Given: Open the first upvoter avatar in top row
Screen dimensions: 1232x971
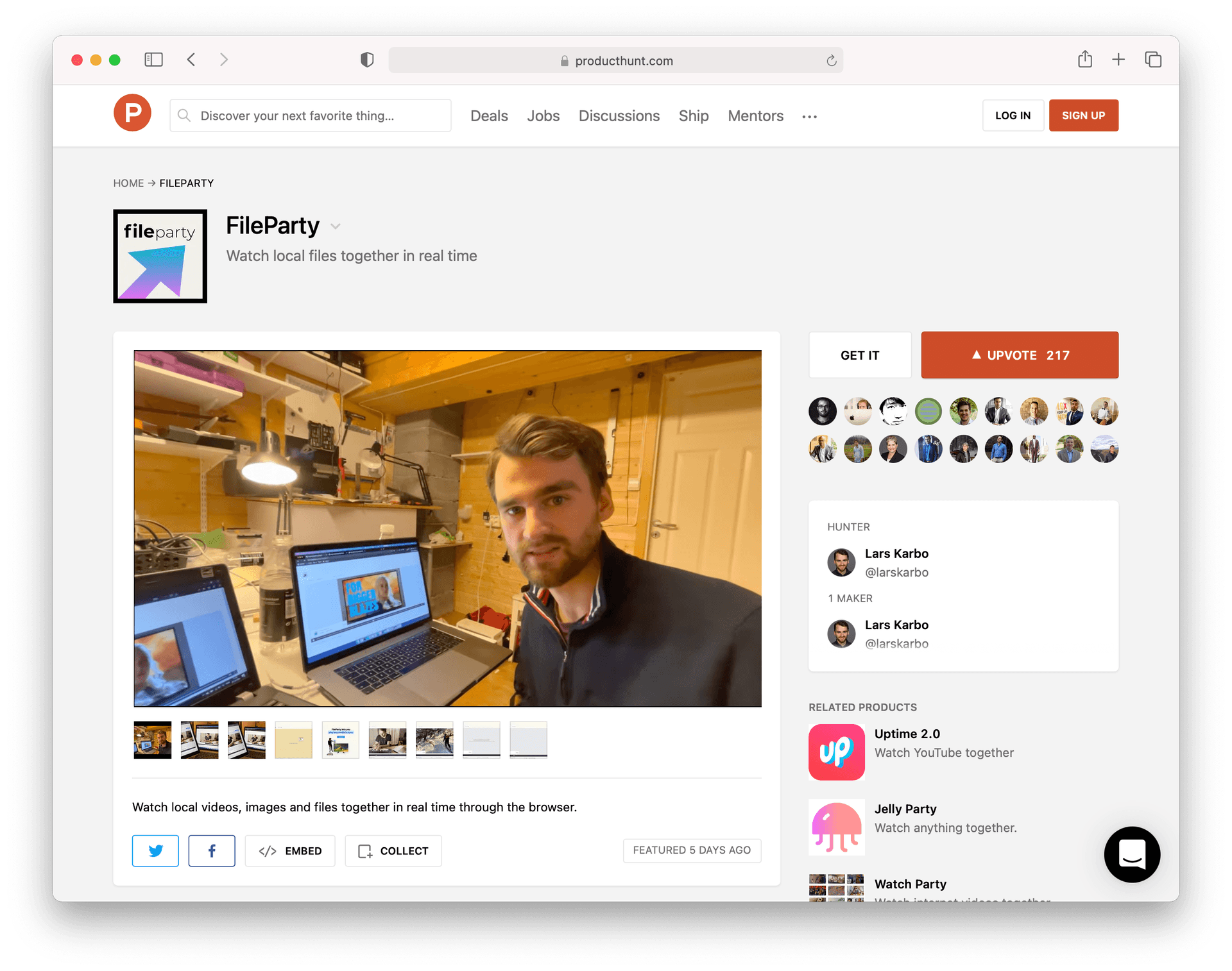Looking at the screenshot, I should click(823, 411).
